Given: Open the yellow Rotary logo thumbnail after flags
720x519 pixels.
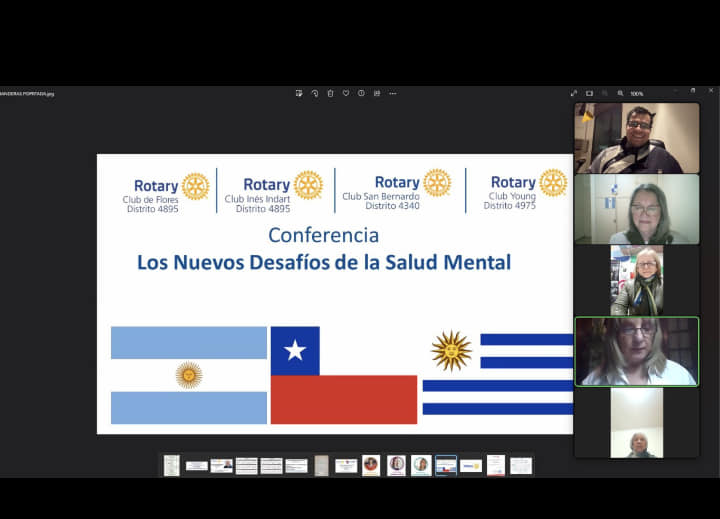Looking at the screenshot, I should click(x=471, y=466).
